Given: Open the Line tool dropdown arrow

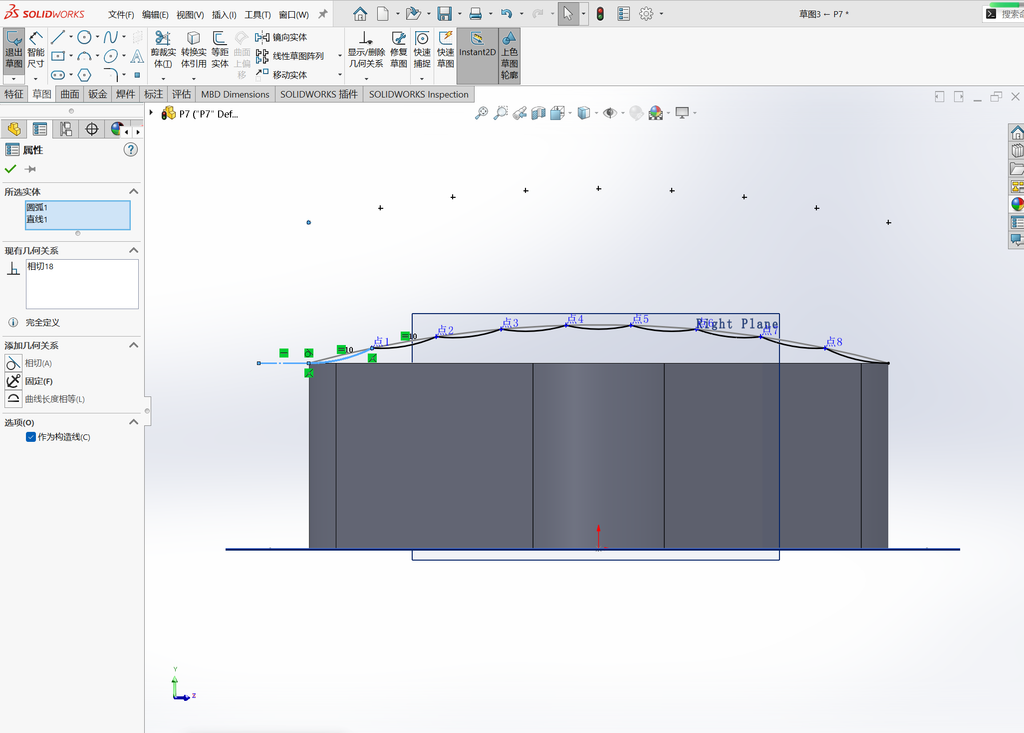Looking at the screenshot, I should [71, 37].
